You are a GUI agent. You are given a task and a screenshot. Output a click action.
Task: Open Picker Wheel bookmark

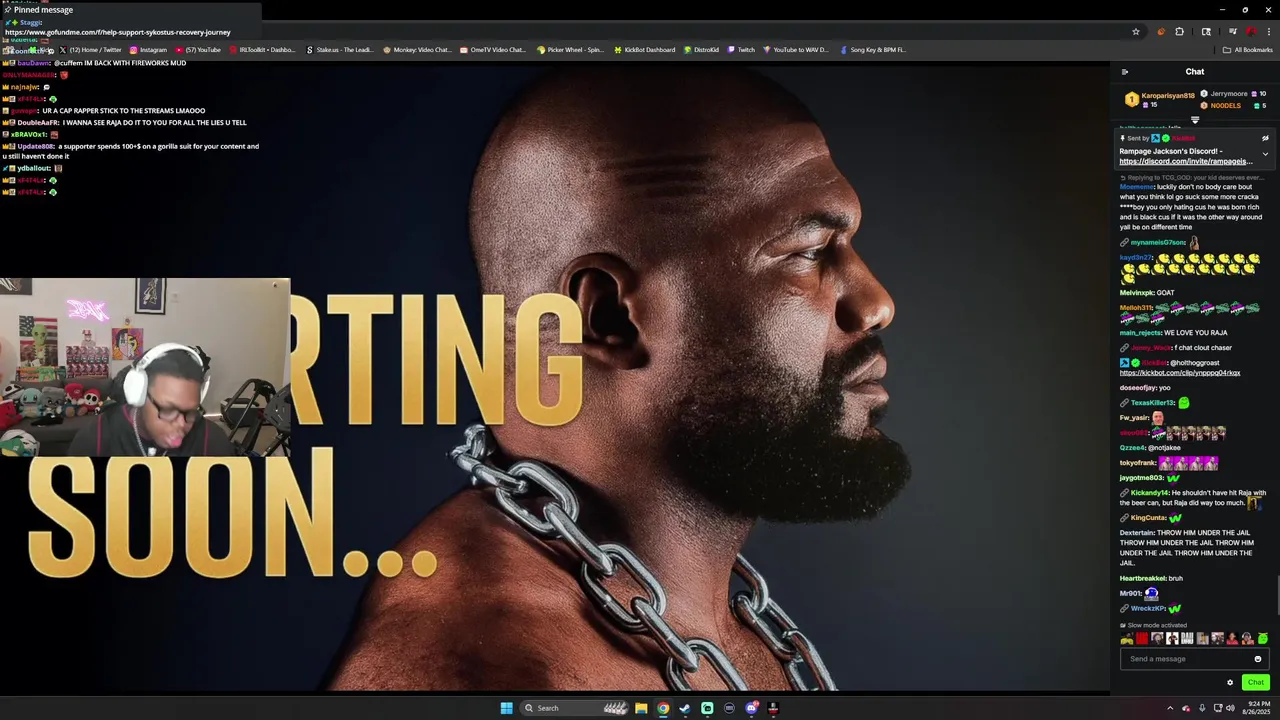coord(571,50)
